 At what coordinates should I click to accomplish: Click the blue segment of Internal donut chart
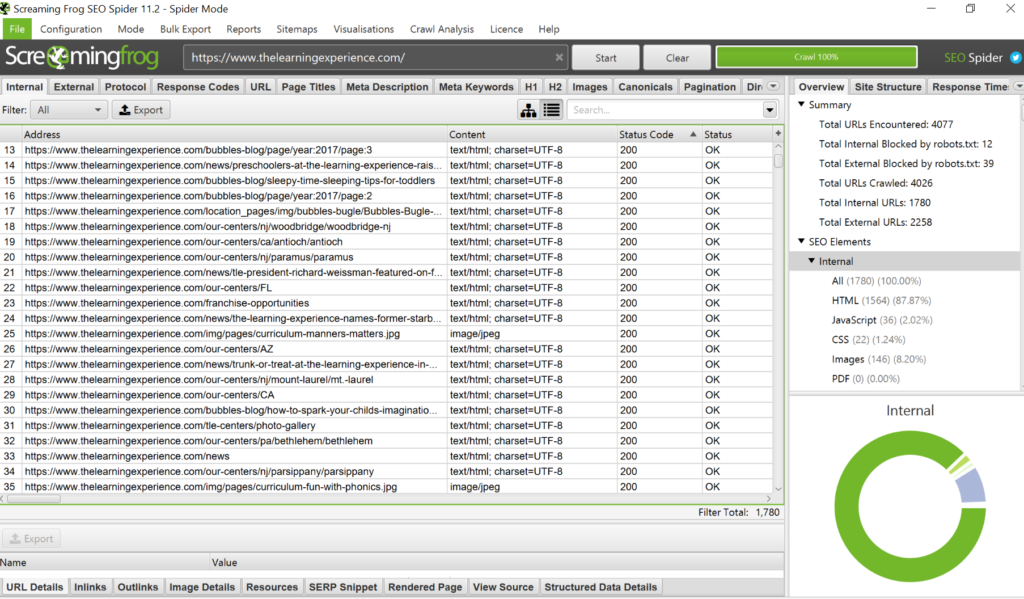click(971, 487)
